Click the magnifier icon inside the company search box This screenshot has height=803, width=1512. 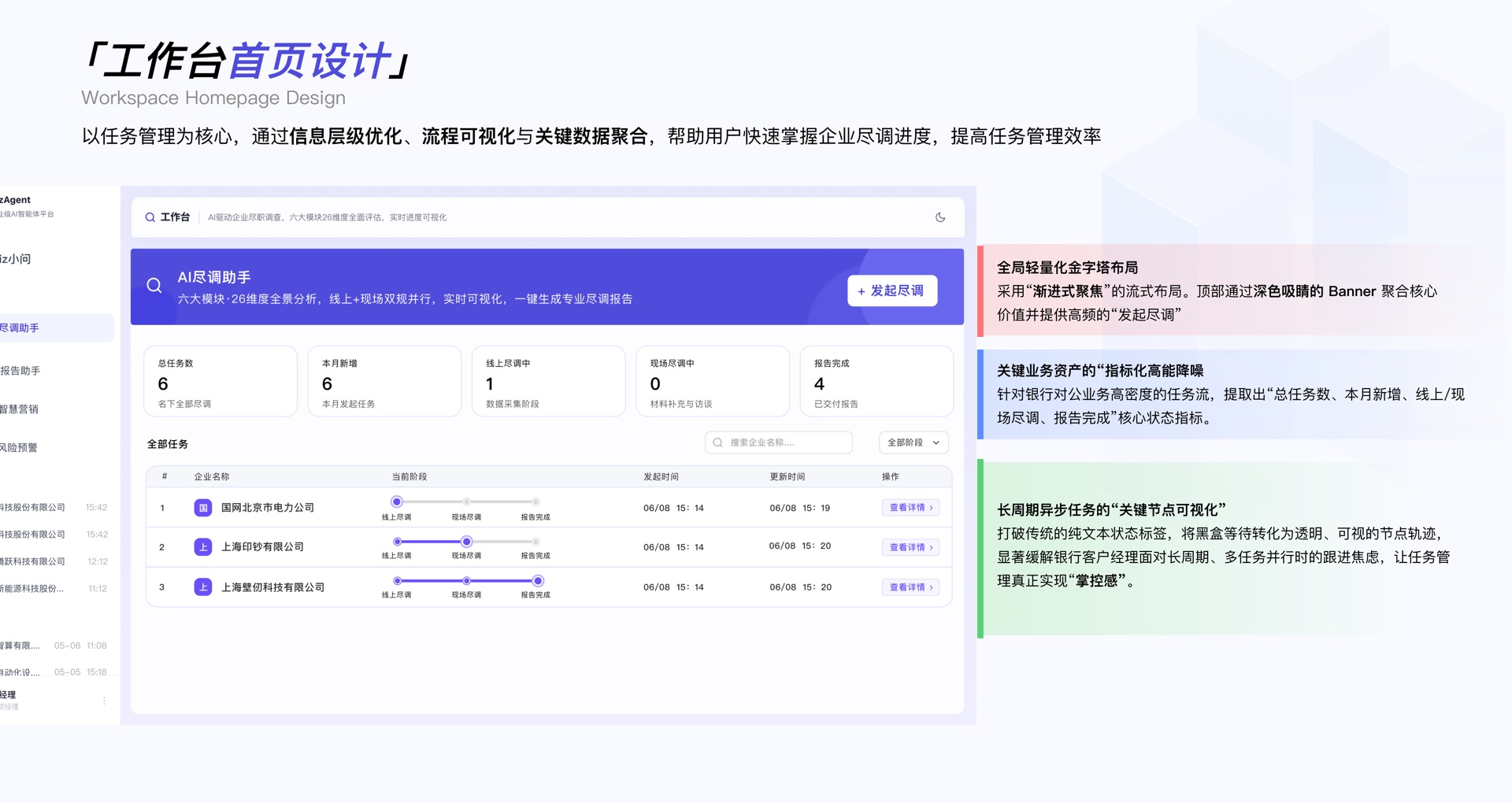(718, 442)
